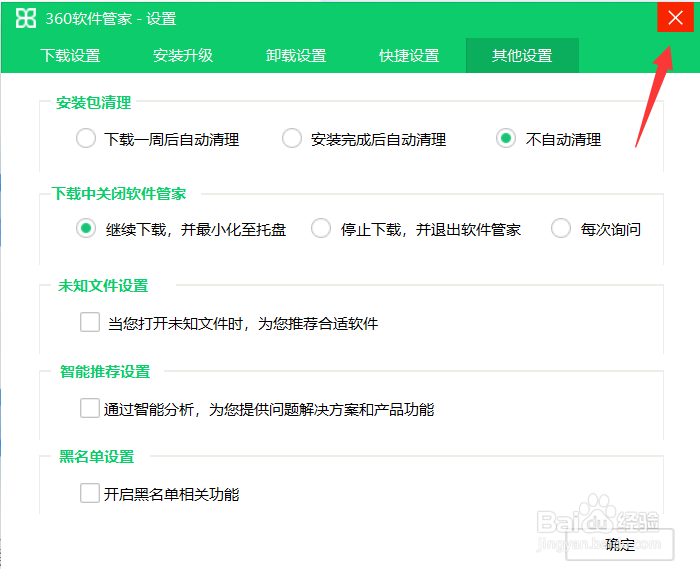Select 停止下载，并退出软件管家 radio option
Screen dimensions: 700x569
click(x=321, y=229)
